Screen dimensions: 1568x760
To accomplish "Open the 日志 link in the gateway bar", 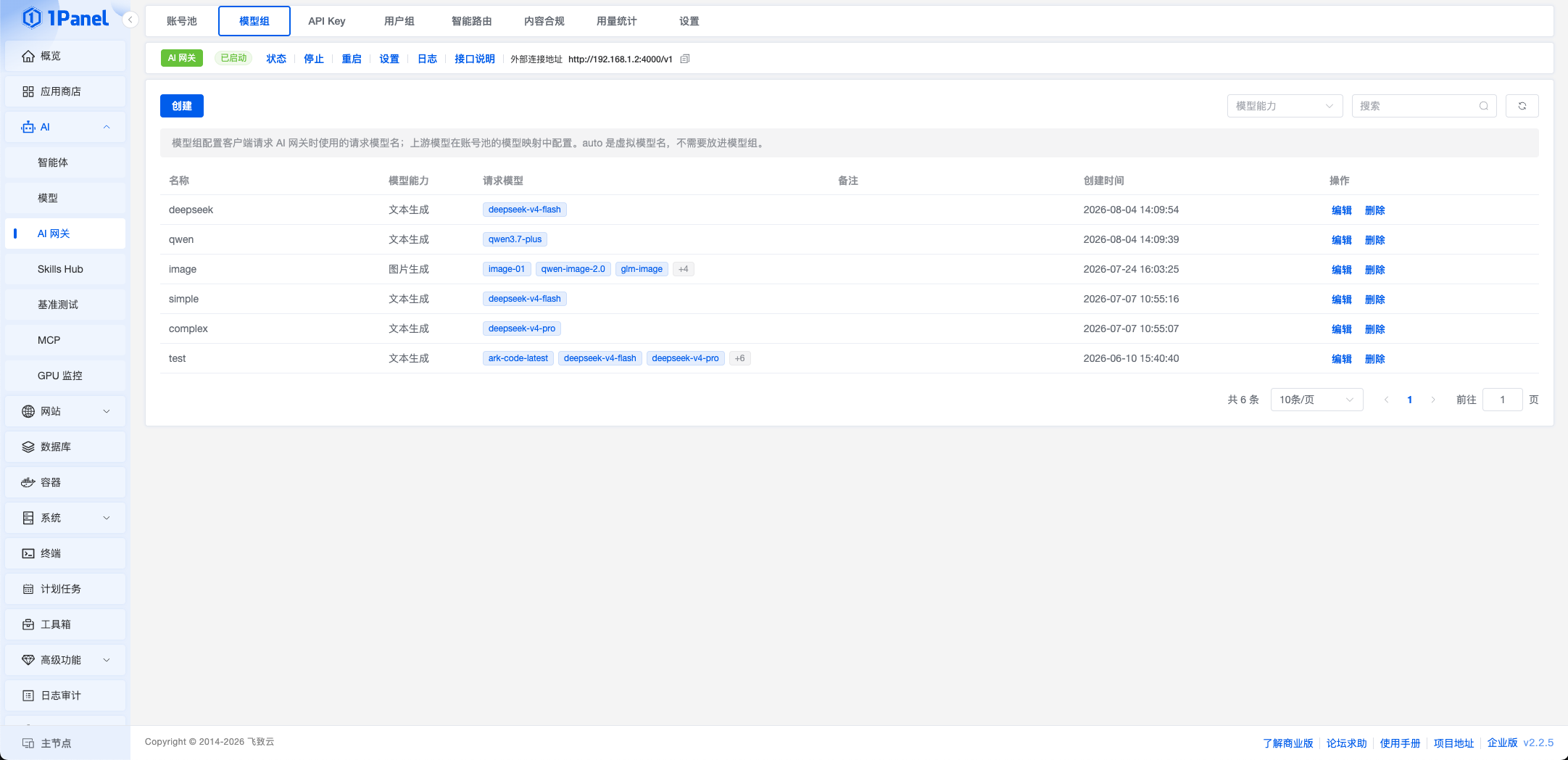I will point(428,59).
